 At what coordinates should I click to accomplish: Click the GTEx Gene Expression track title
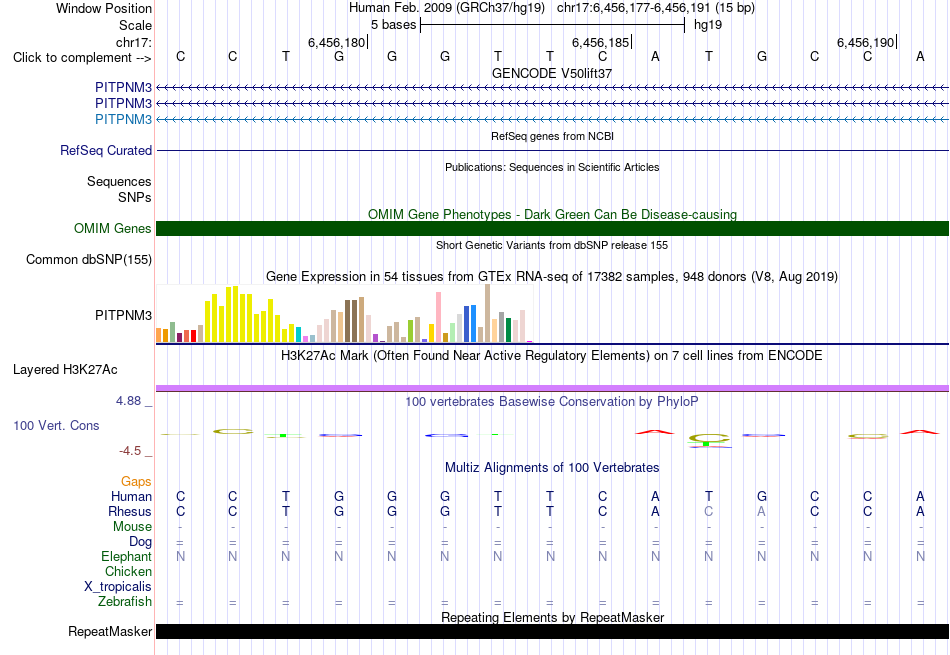pyautogui.click(x=552, y=277)
